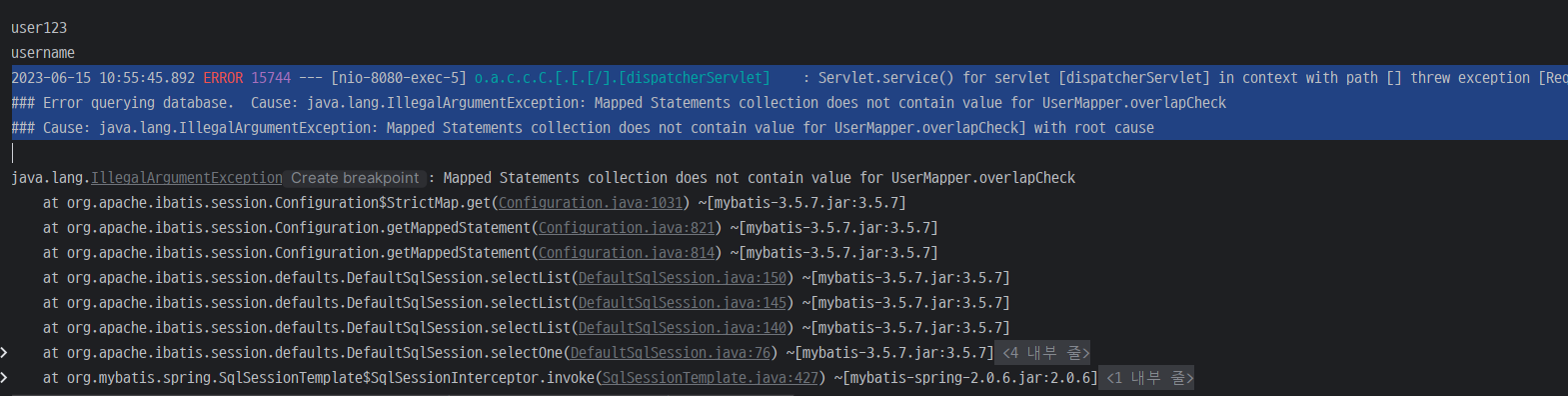This screenshot has width=1568, height=396.
Task: Open Configuration.java:1031 link
Action: pyautogui.click(x=591, y=203)
